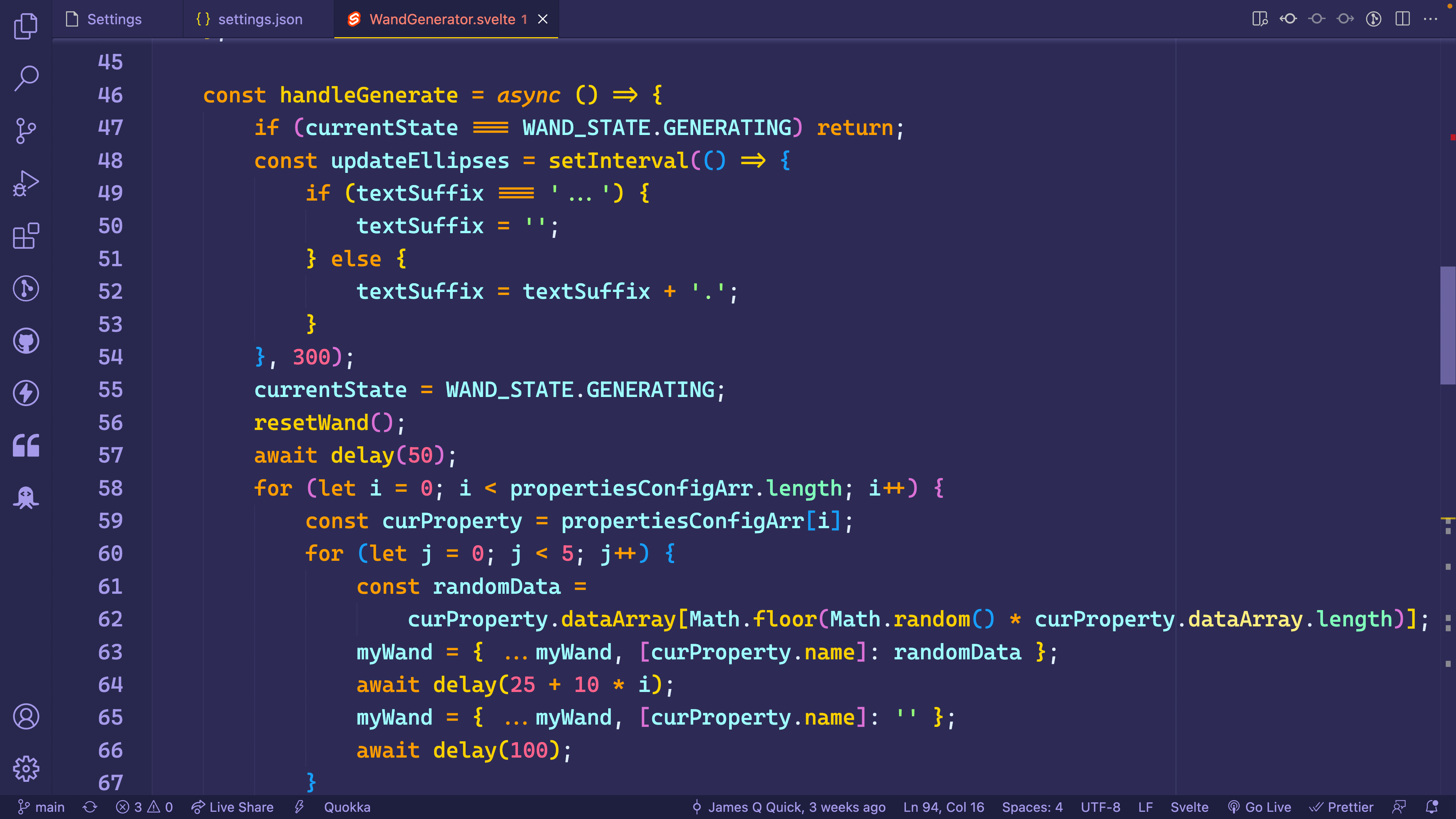Open the quotation marks extension icon
The width and height of the screenshot is (1456, 819).
click(x=26, y=446)
